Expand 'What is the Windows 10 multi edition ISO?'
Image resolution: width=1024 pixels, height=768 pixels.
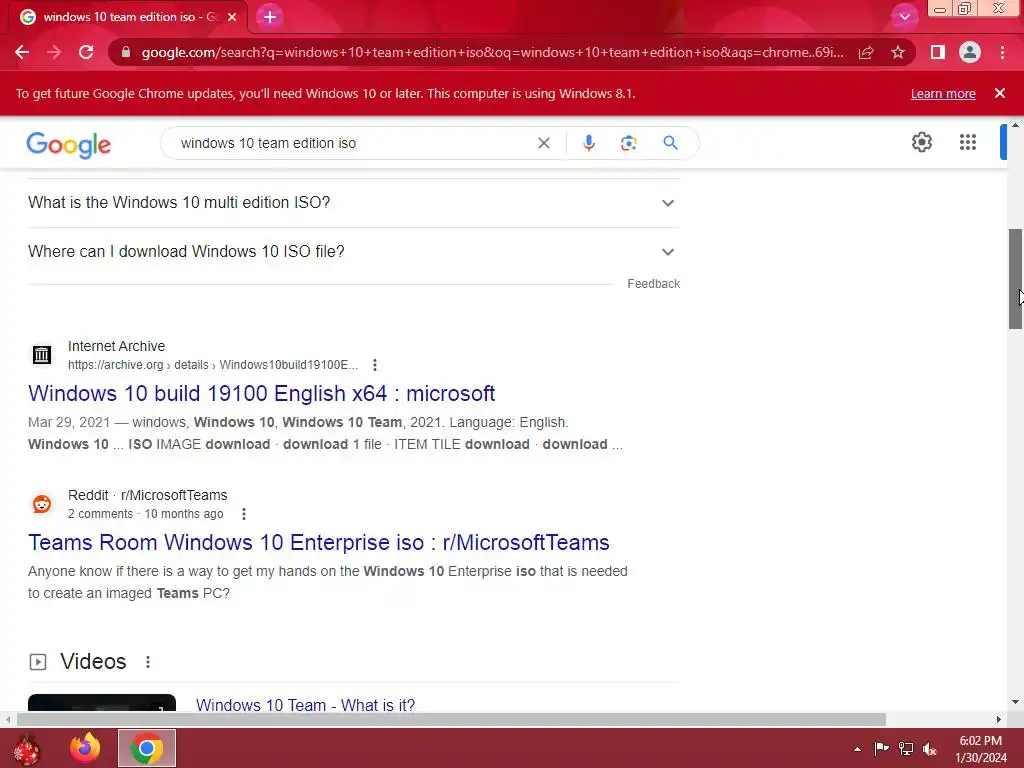[353, 202]
